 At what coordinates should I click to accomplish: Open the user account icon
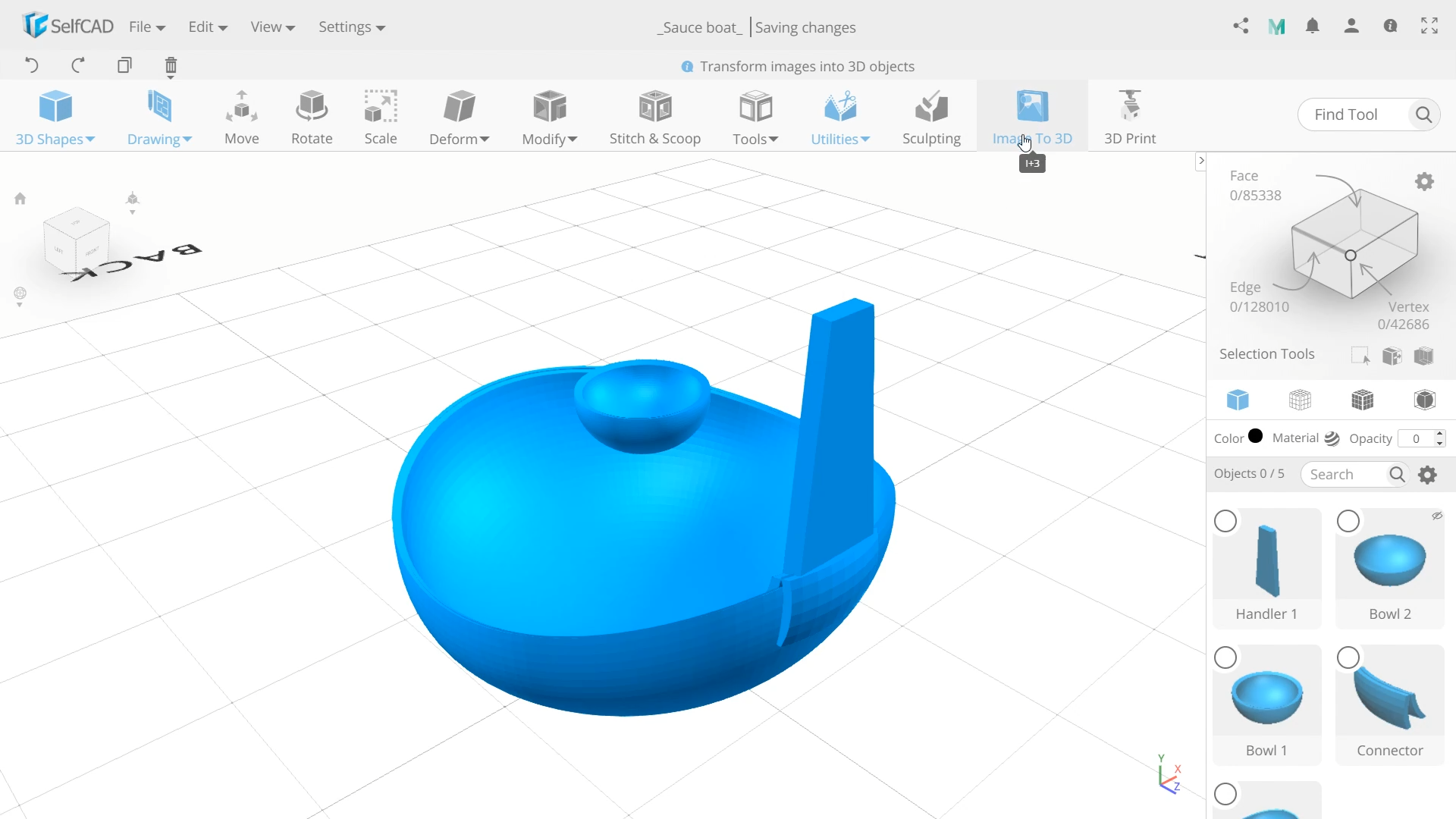click(1351, 27)
